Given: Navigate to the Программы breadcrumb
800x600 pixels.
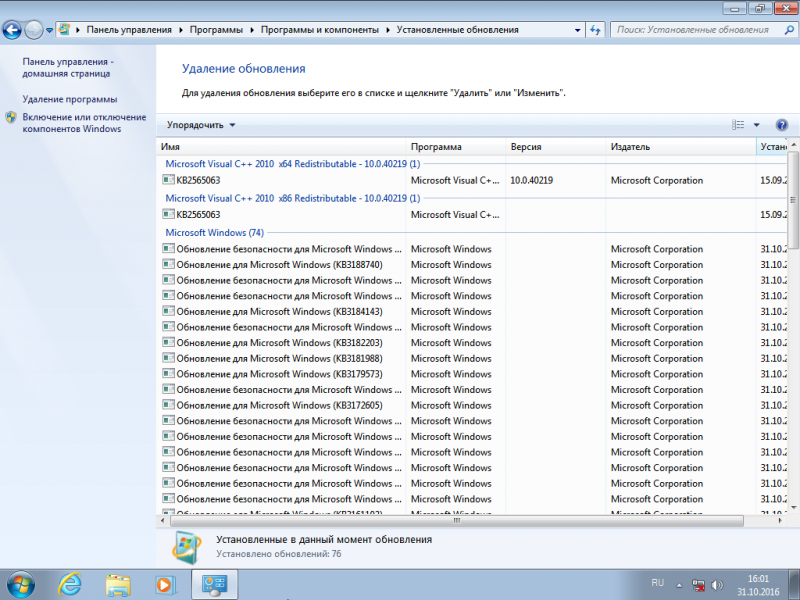Looking at the screenshot, I should click(x=216, y=30).
